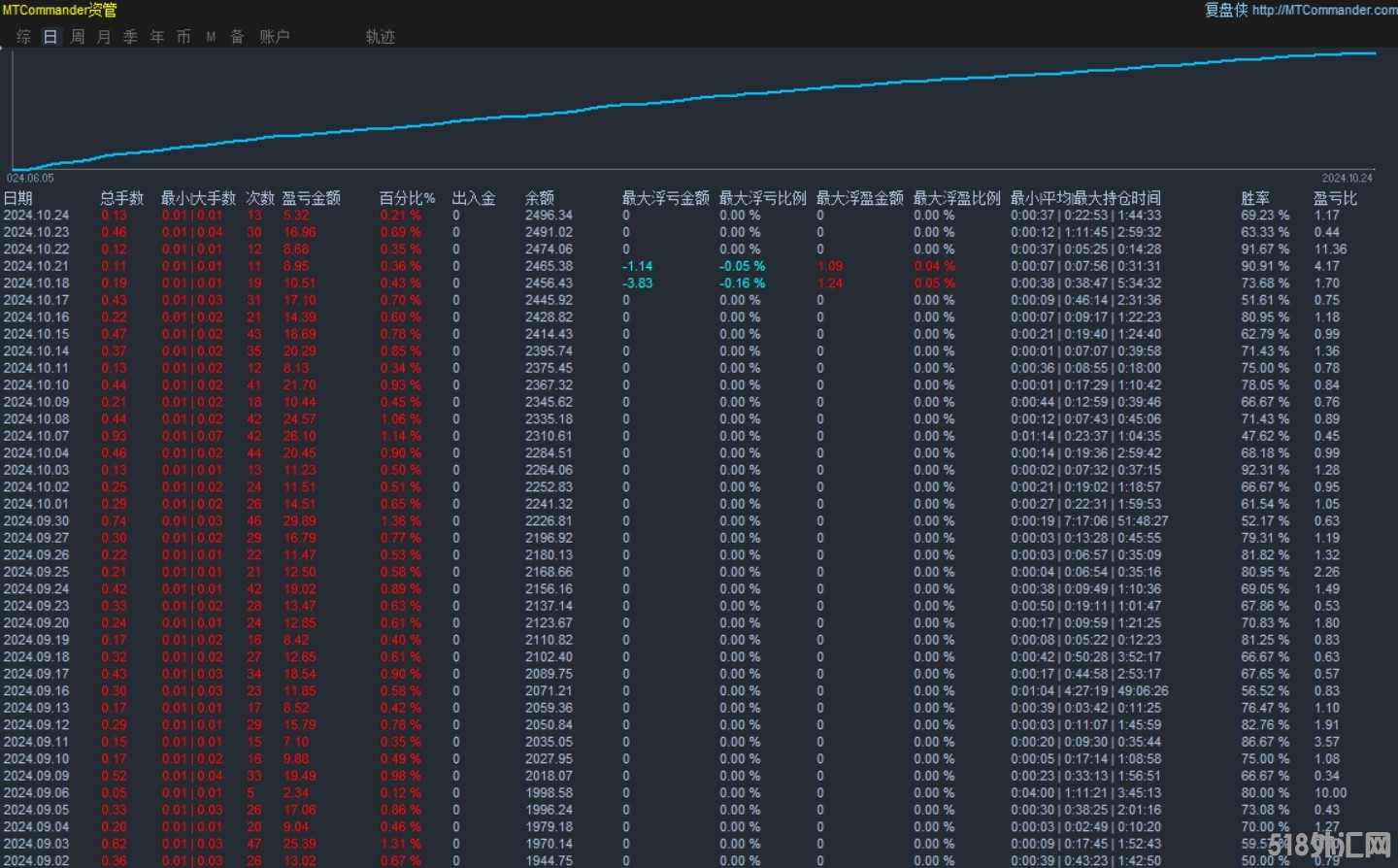1398x868 pixels.
Task: Switch to the 账户 account tab
Action: (275, 37)
